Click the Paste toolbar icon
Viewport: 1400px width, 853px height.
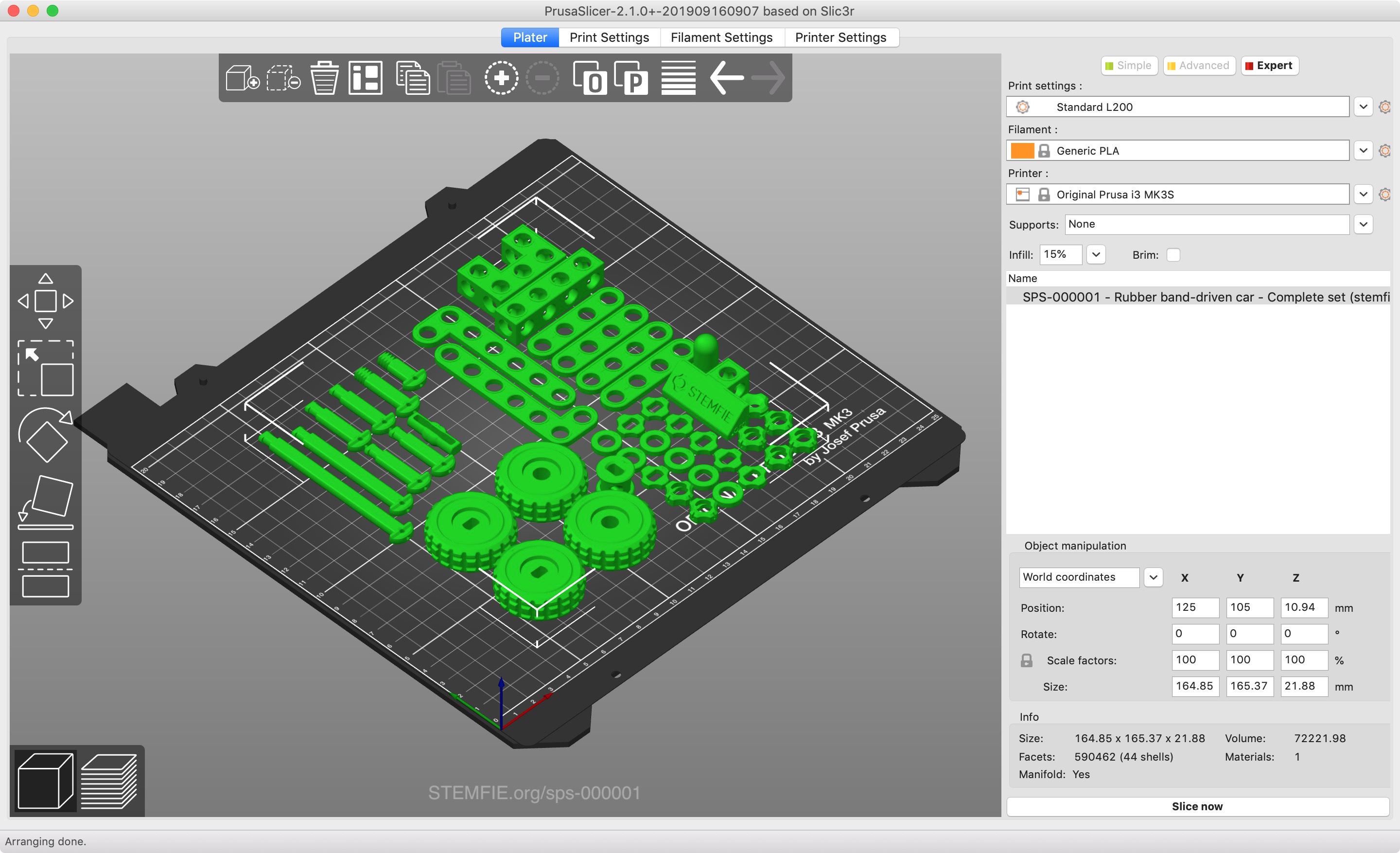pyautogui.click(x=454, y=78)
